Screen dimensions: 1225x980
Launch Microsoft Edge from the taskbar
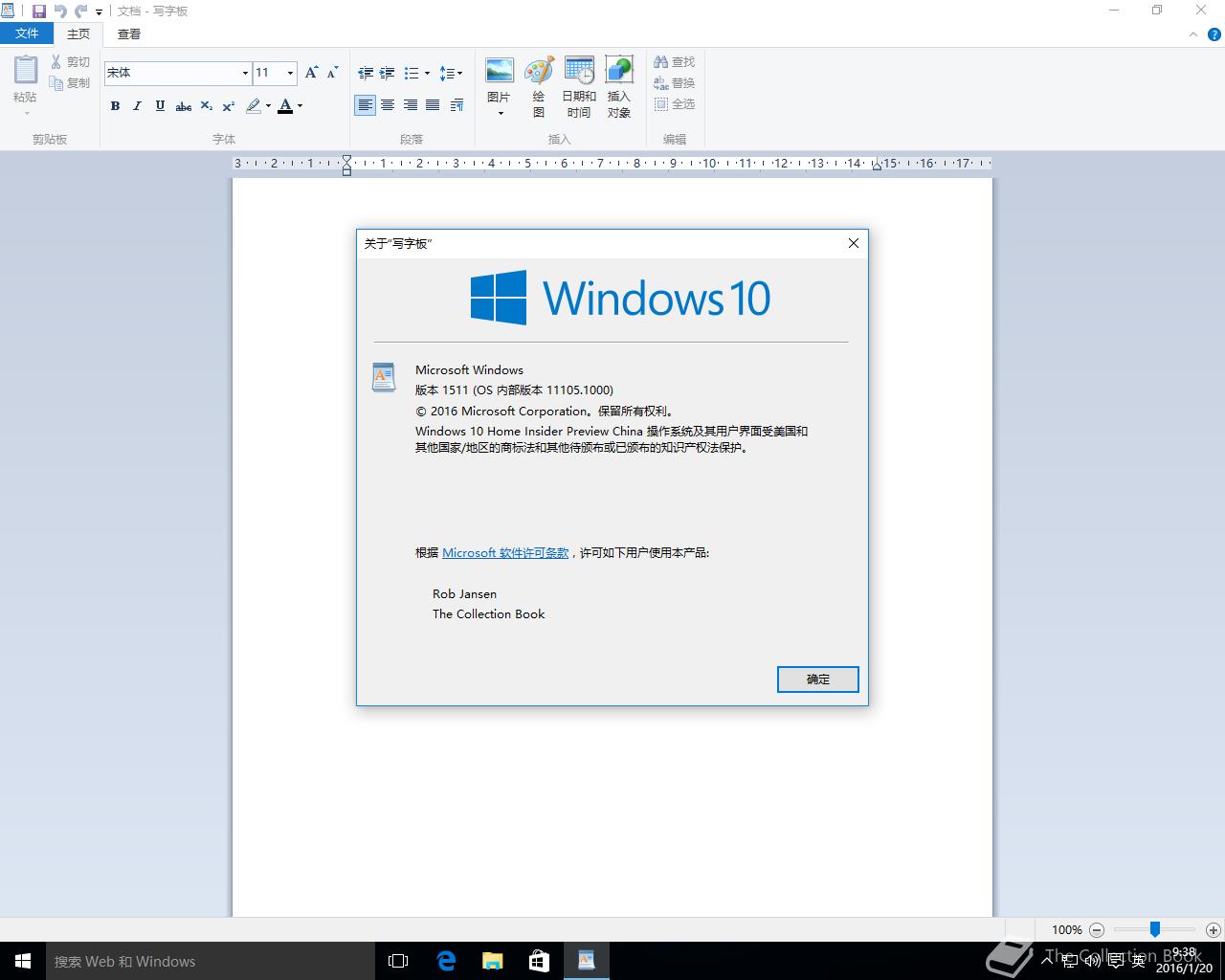[445, 961]
